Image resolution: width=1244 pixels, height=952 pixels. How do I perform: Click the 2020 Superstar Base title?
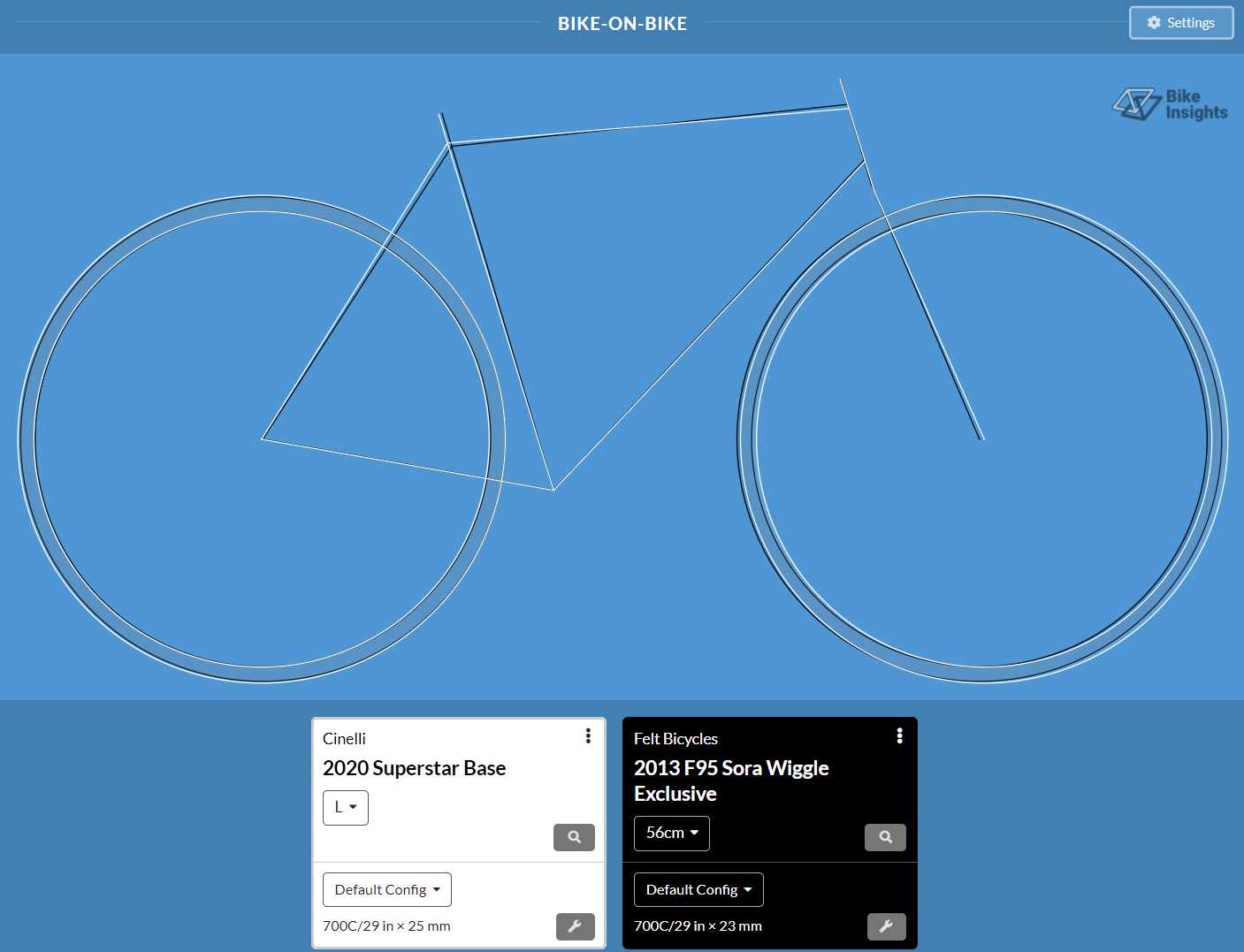pyautogui.click(x=415, y=768)
